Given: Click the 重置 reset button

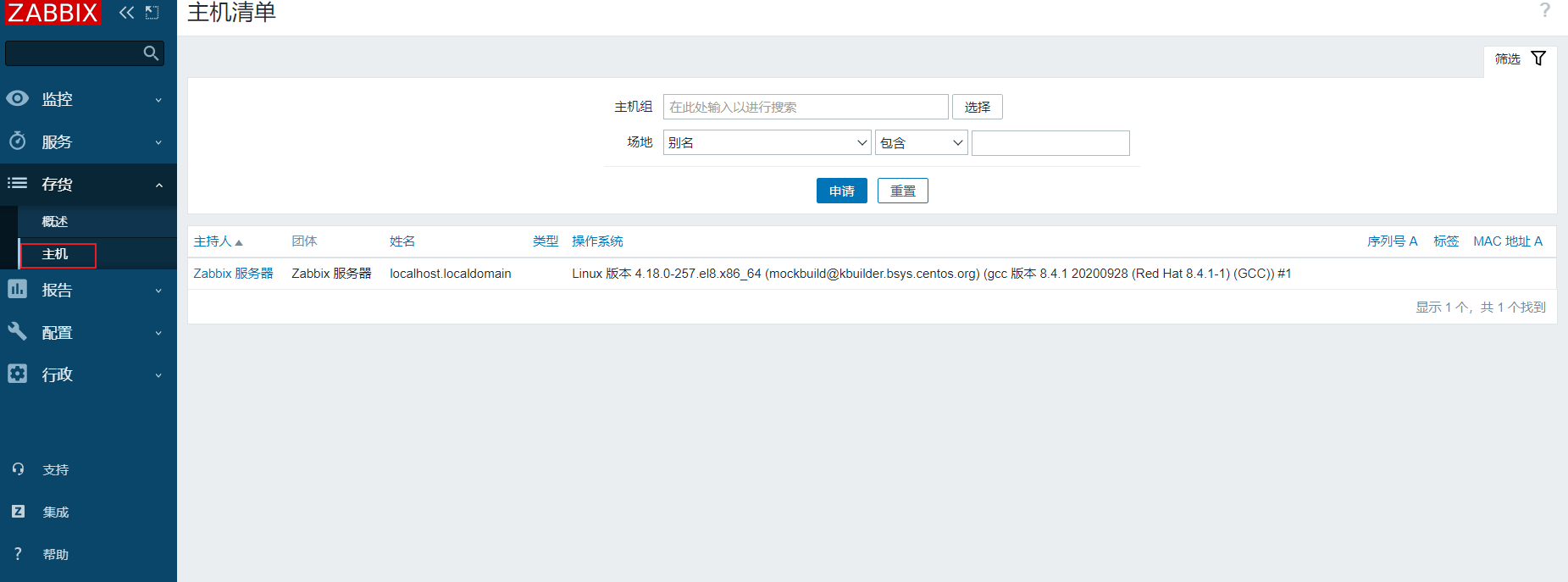Looking at the screenshot, I should 903,191.
